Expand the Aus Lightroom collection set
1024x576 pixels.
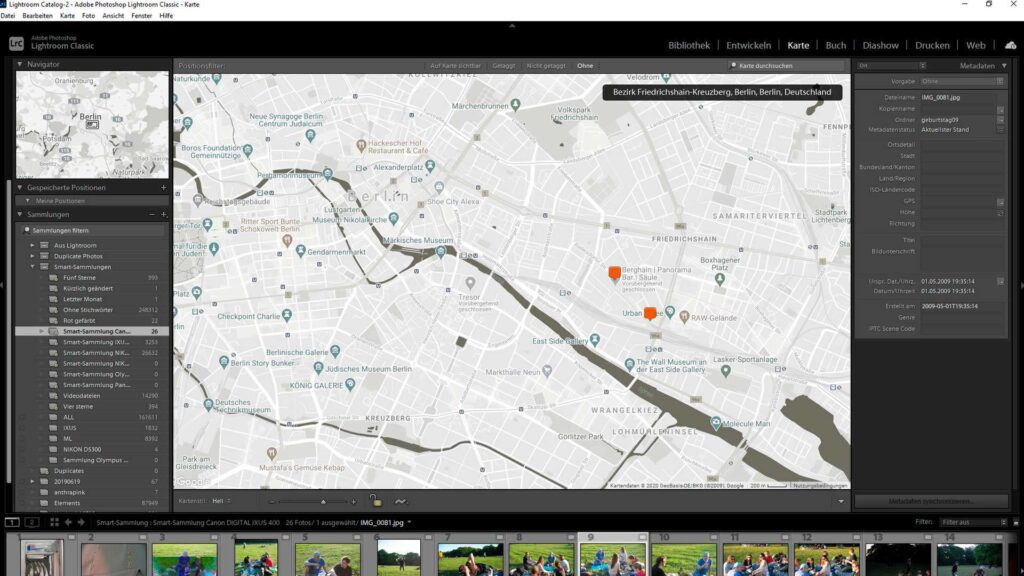point(32,246)
